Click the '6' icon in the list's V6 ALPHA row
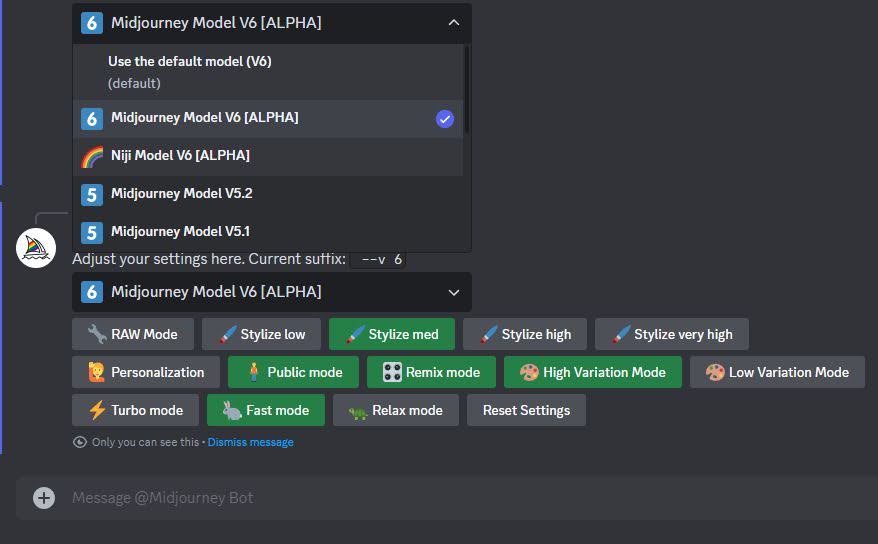878x544 pixels. click(92, 119)
